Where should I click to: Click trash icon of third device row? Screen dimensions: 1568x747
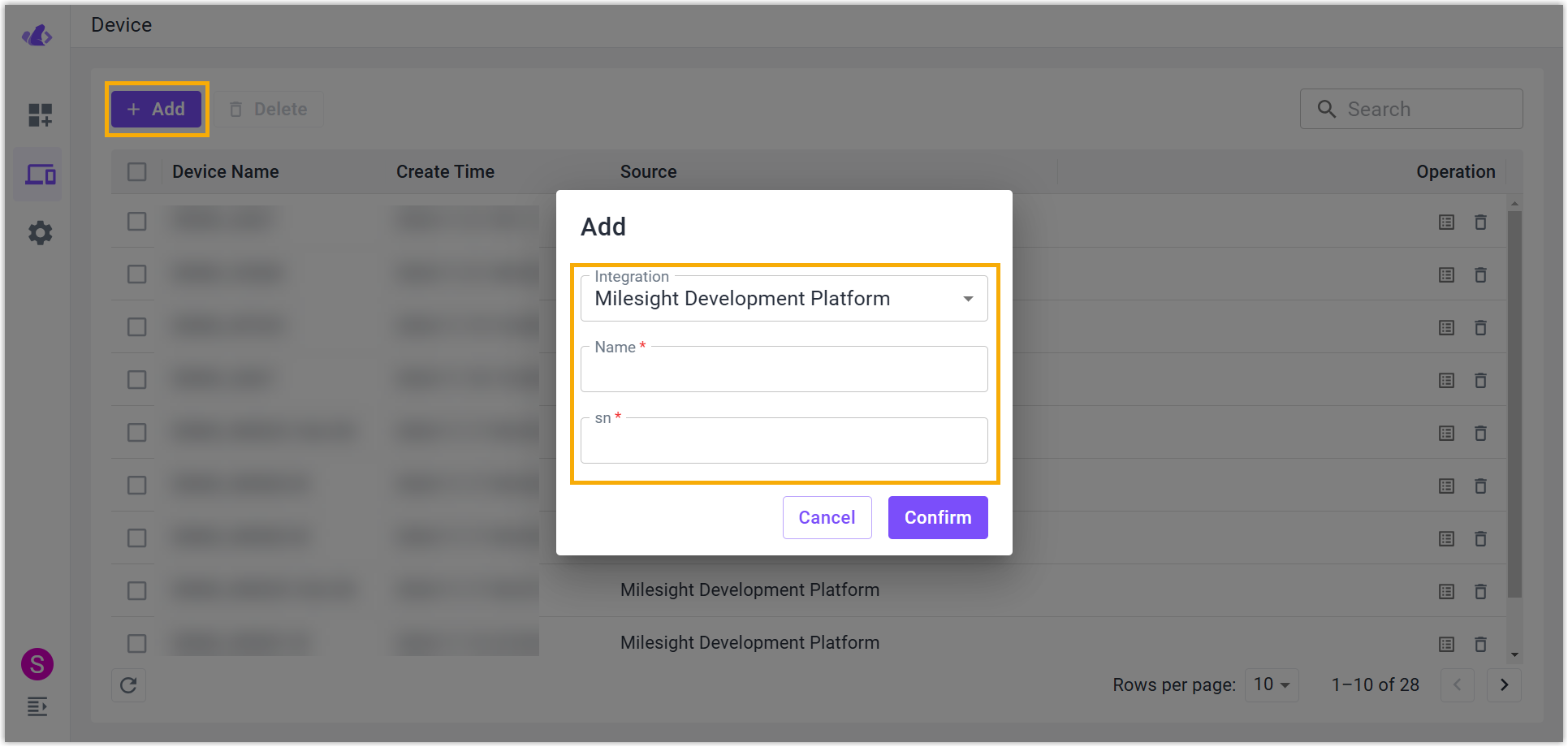point(1480,327)
